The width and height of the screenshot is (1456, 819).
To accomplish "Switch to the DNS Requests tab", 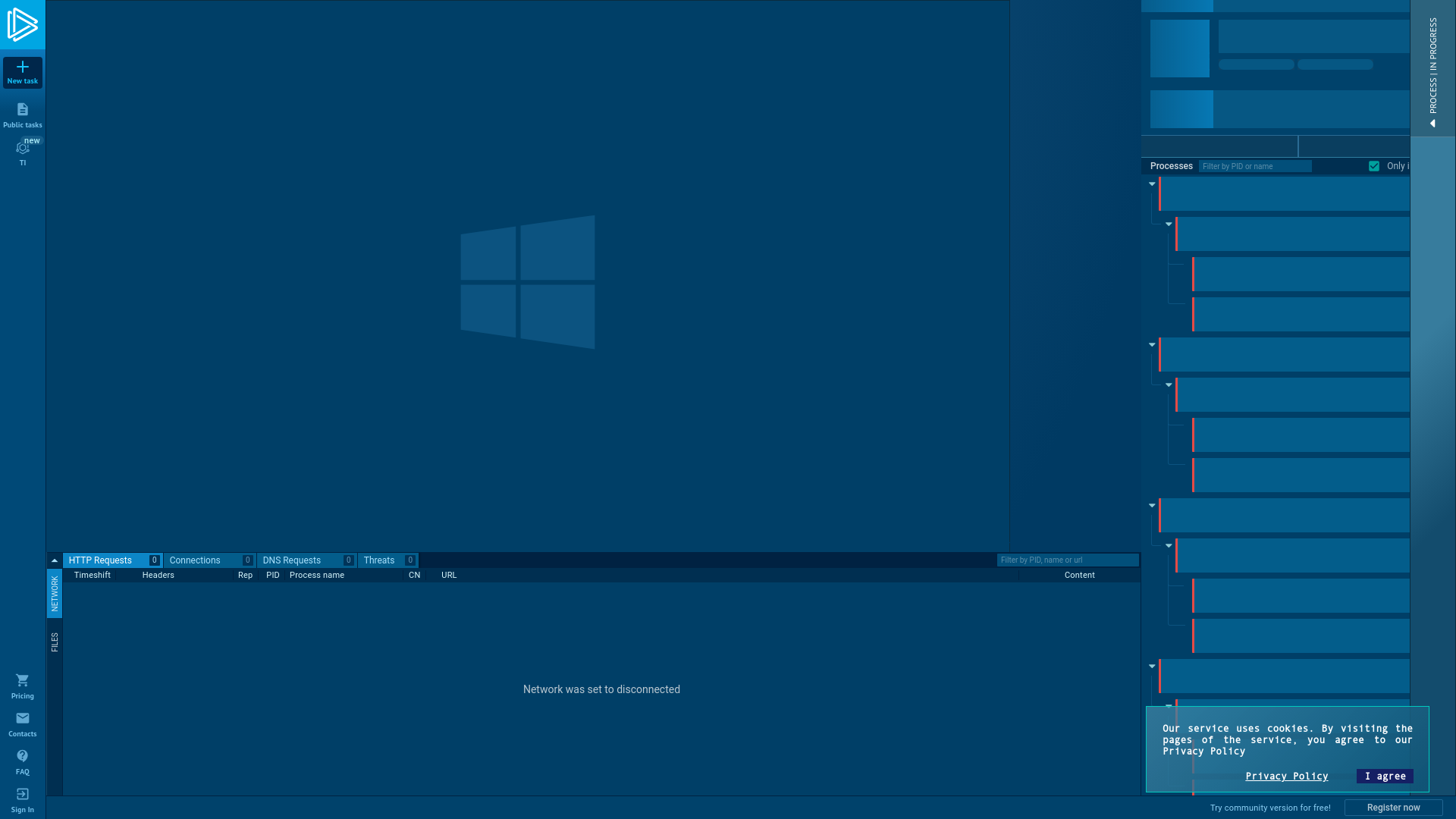I will tap(307, 560).
